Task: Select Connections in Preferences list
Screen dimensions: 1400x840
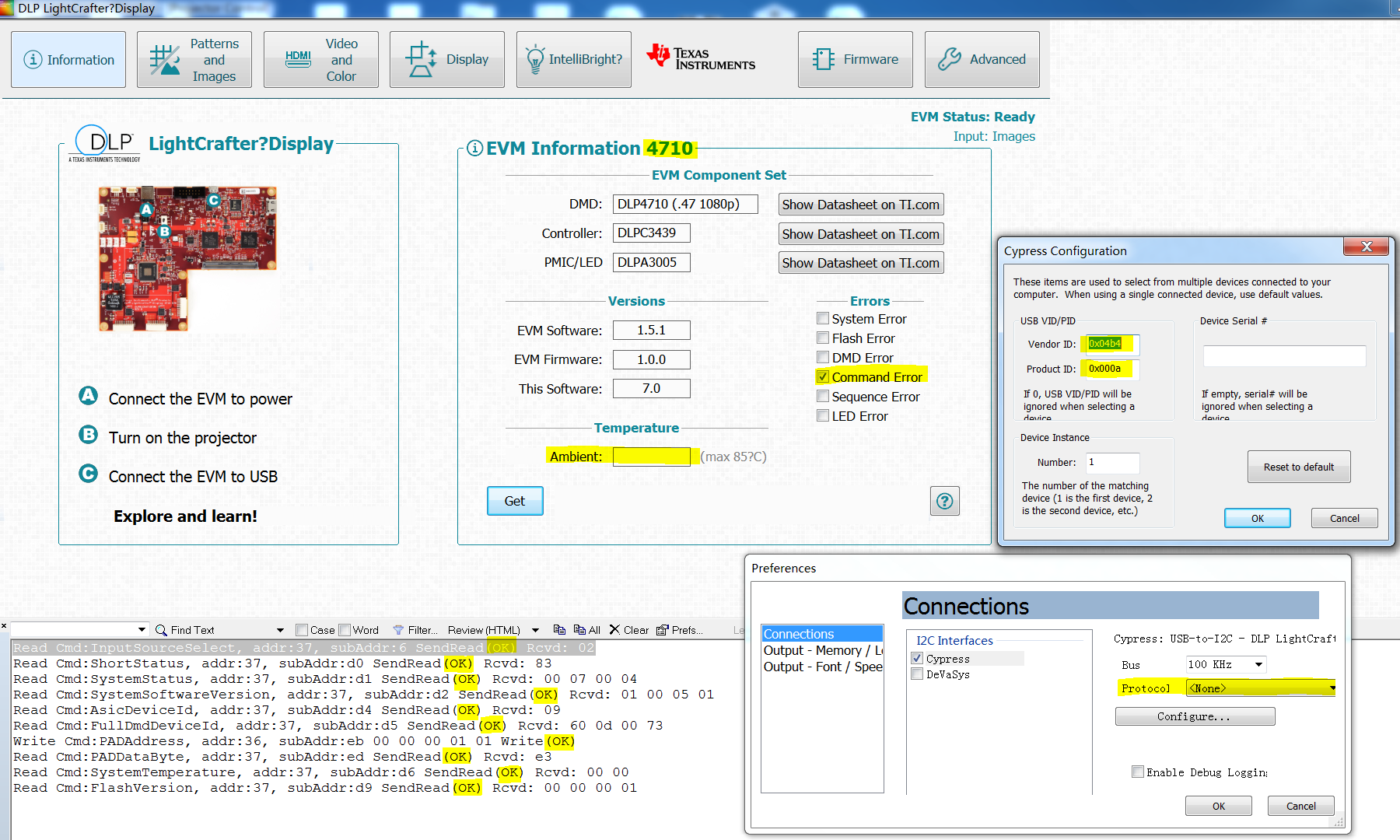Action: pos(822,634)
